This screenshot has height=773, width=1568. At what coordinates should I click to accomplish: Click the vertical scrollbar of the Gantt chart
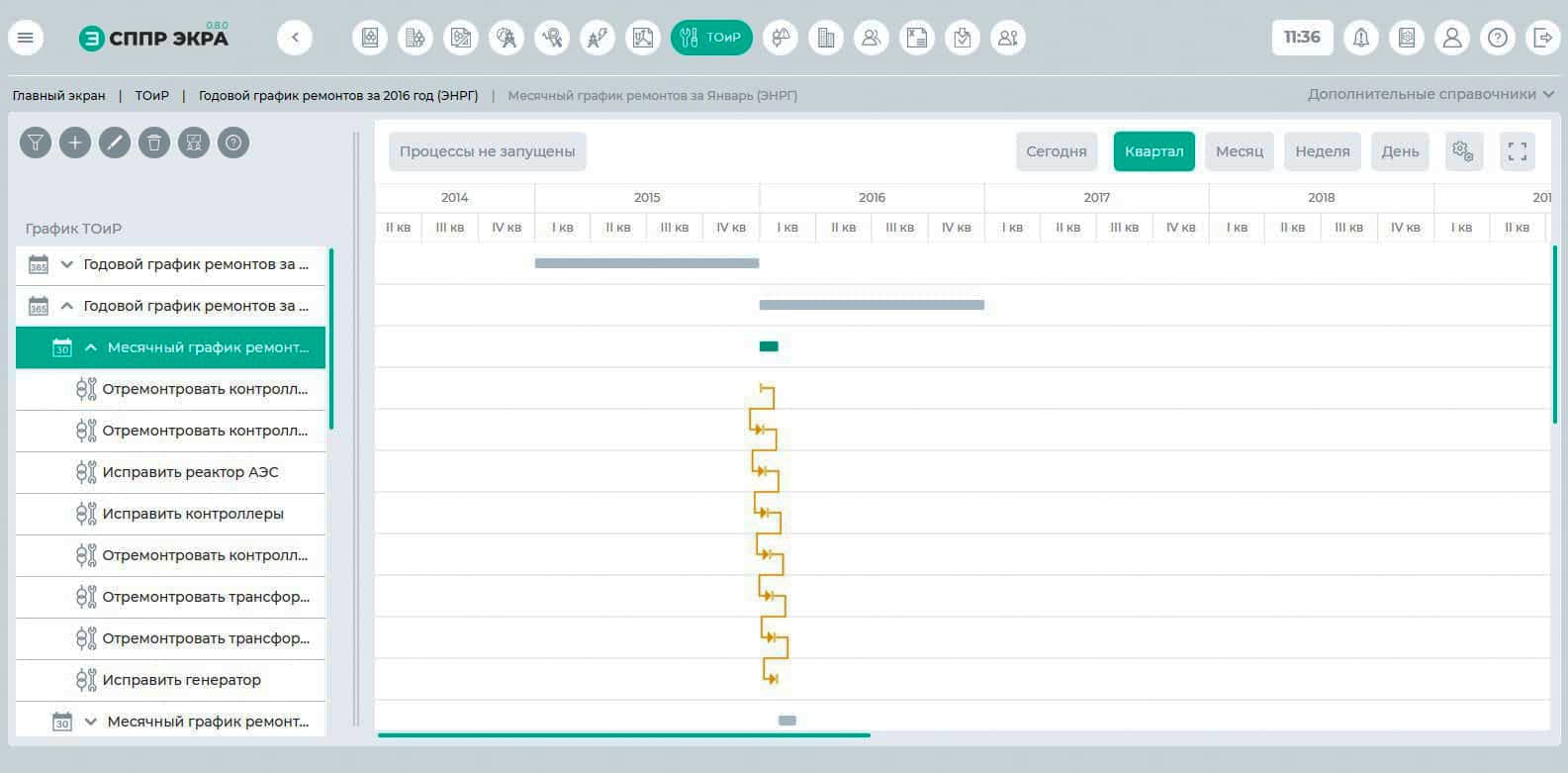[x=1554, y=335]
